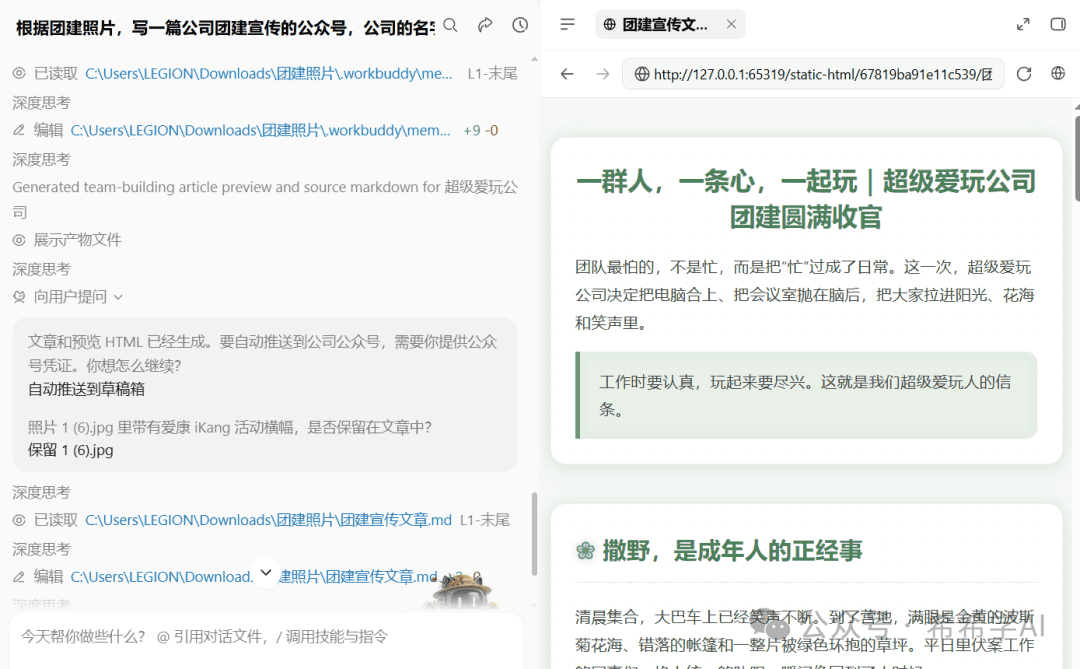Toggle the side panel layout icon

[x=1059, y=25]
